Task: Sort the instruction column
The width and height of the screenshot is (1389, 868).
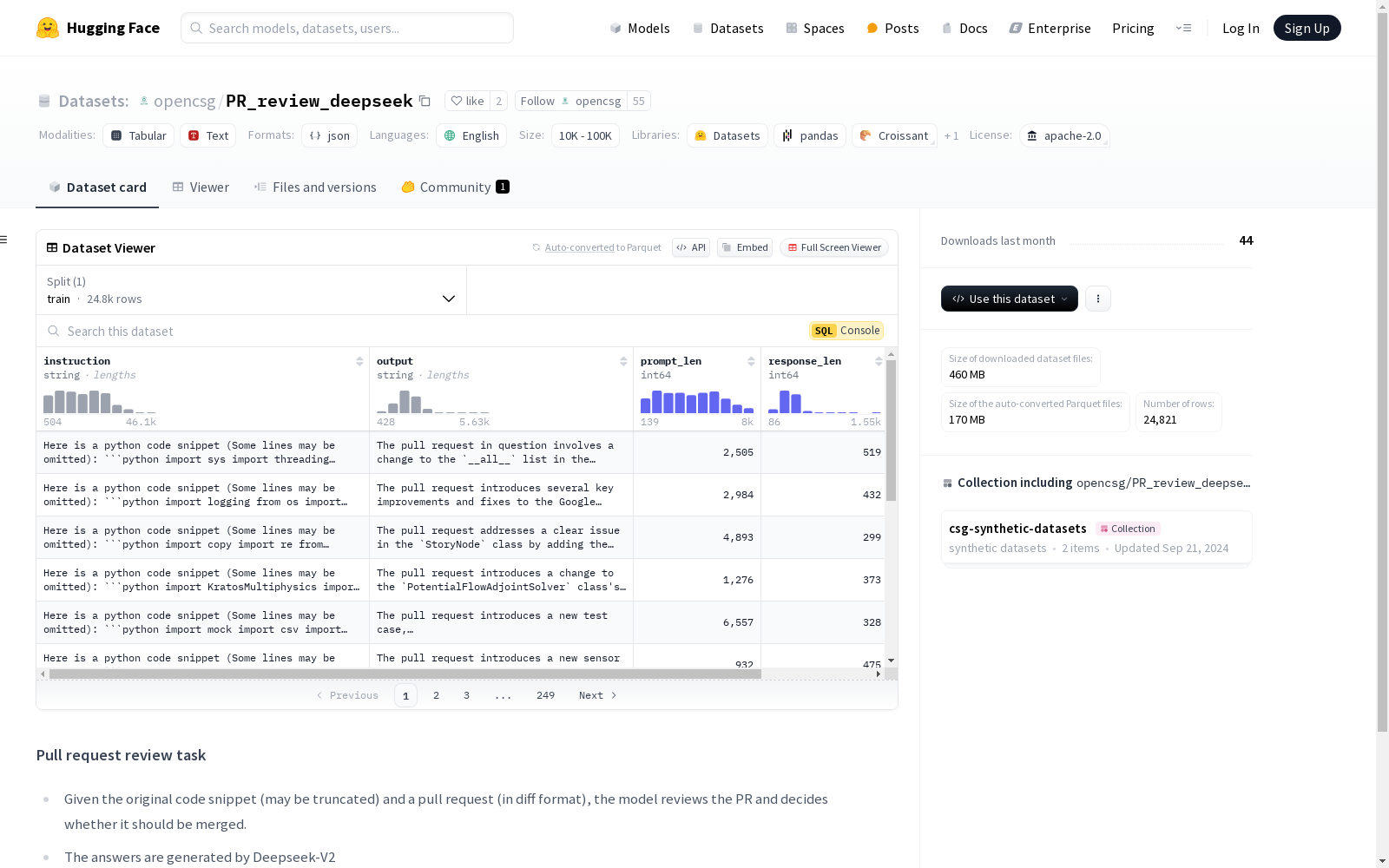Action: click(359, 361)
